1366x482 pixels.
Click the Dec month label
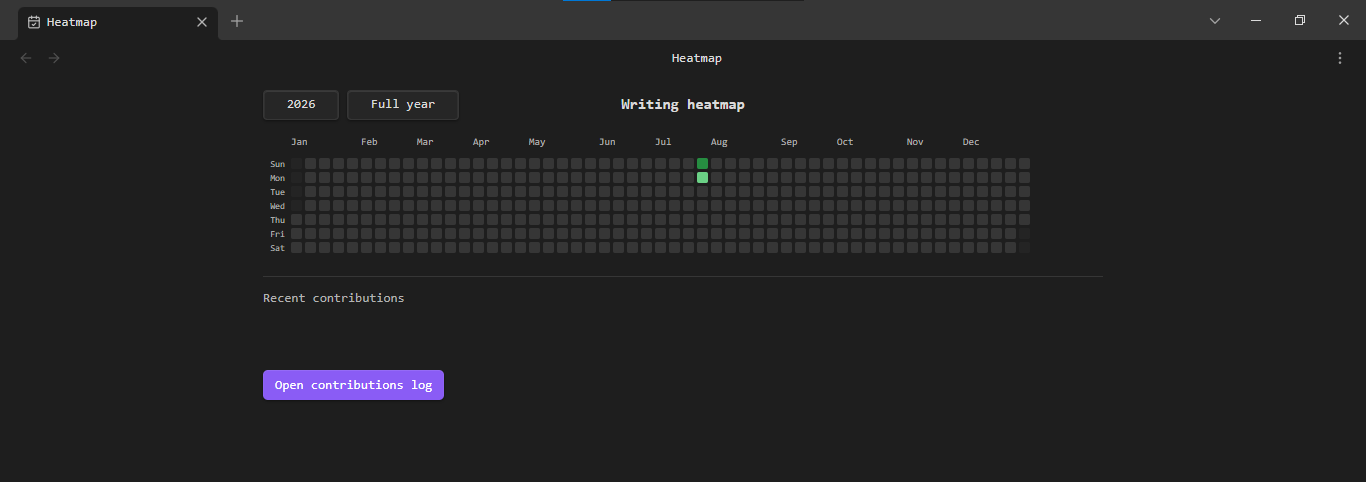(971, 142)
